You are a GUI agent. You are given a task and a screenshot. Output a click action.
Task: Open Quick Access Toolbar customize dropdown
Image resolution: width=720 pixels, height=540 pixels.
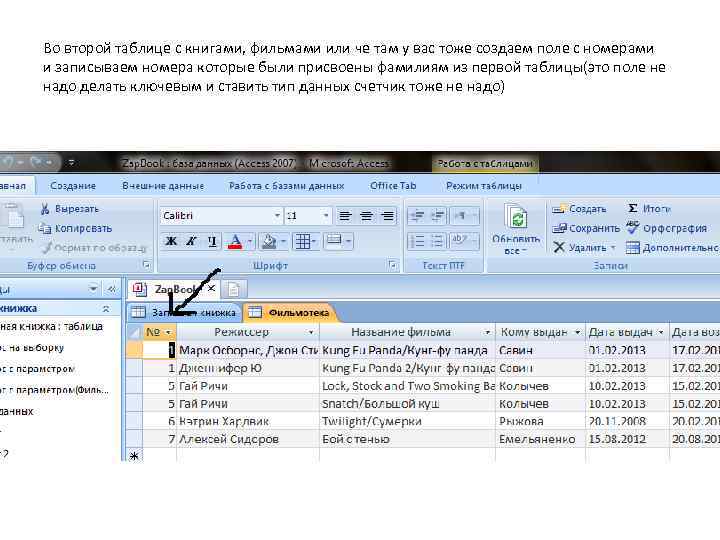pos(72,163)
